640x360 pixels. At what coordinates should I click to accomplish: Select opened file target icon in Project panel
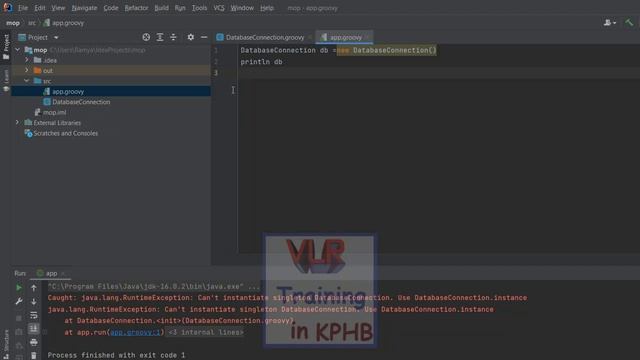[x=146, y=37]
